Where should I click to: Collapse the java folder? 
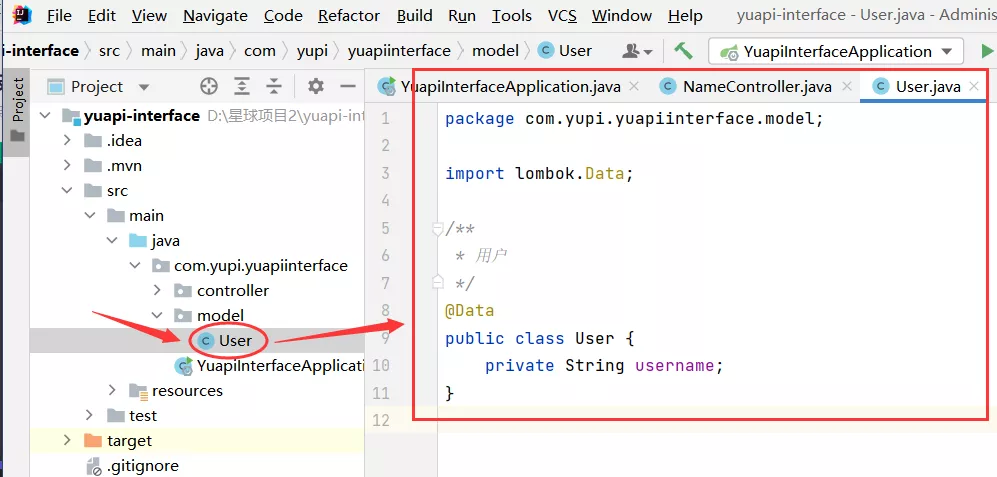pyautogui.click(x=113, y=241)
